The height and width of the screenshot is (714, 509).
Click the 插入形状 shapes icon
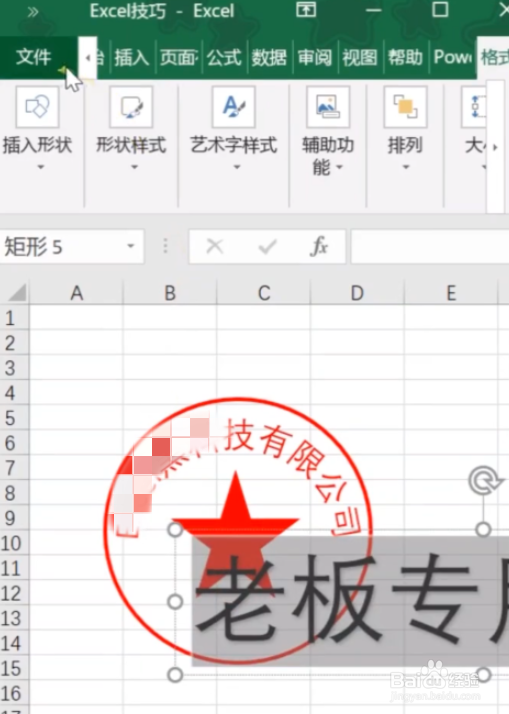(37, 107)
